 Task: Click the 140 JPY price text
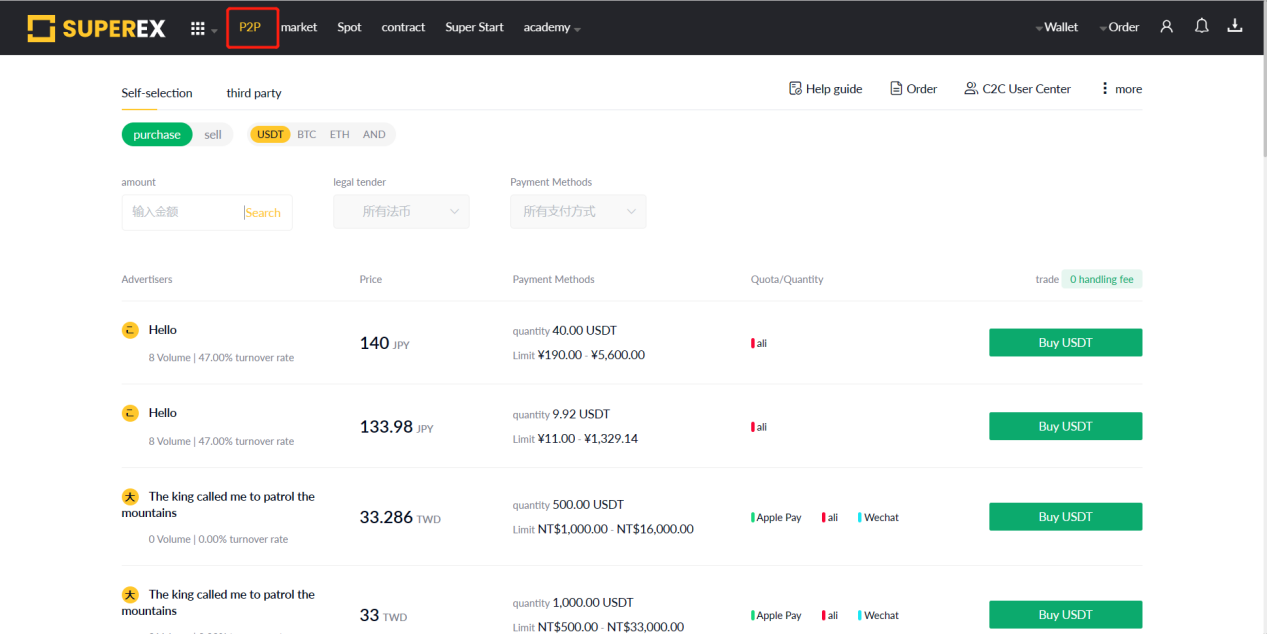tap(384, 344)
